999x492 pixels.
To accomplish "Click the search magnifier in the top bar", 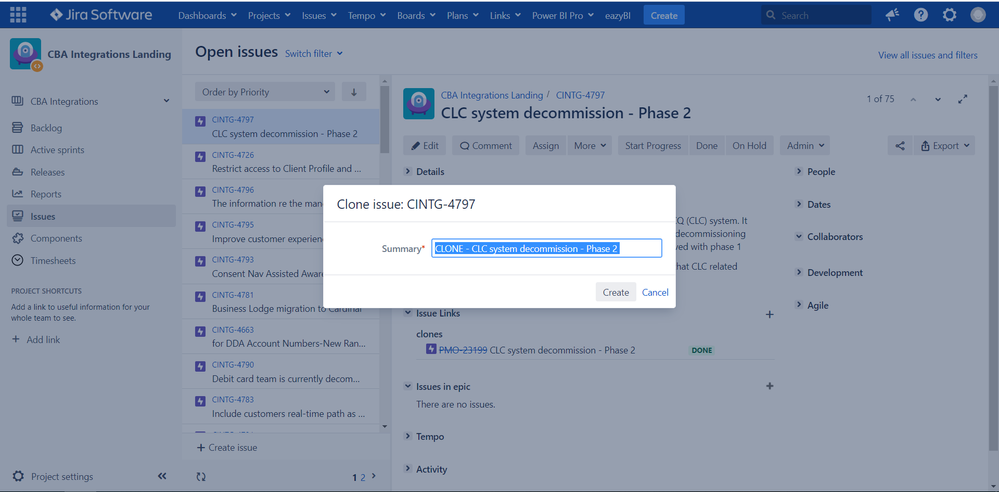I will pyautogui.click(x=771, y=15).
